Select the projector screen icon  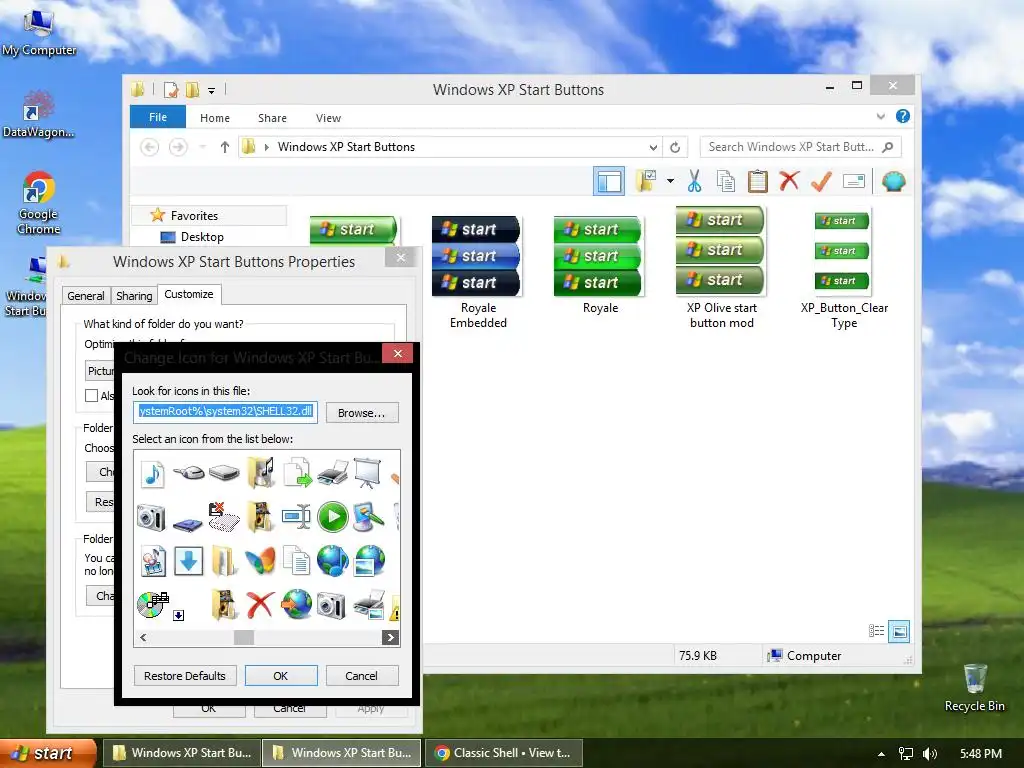click(x=368, y=472)
